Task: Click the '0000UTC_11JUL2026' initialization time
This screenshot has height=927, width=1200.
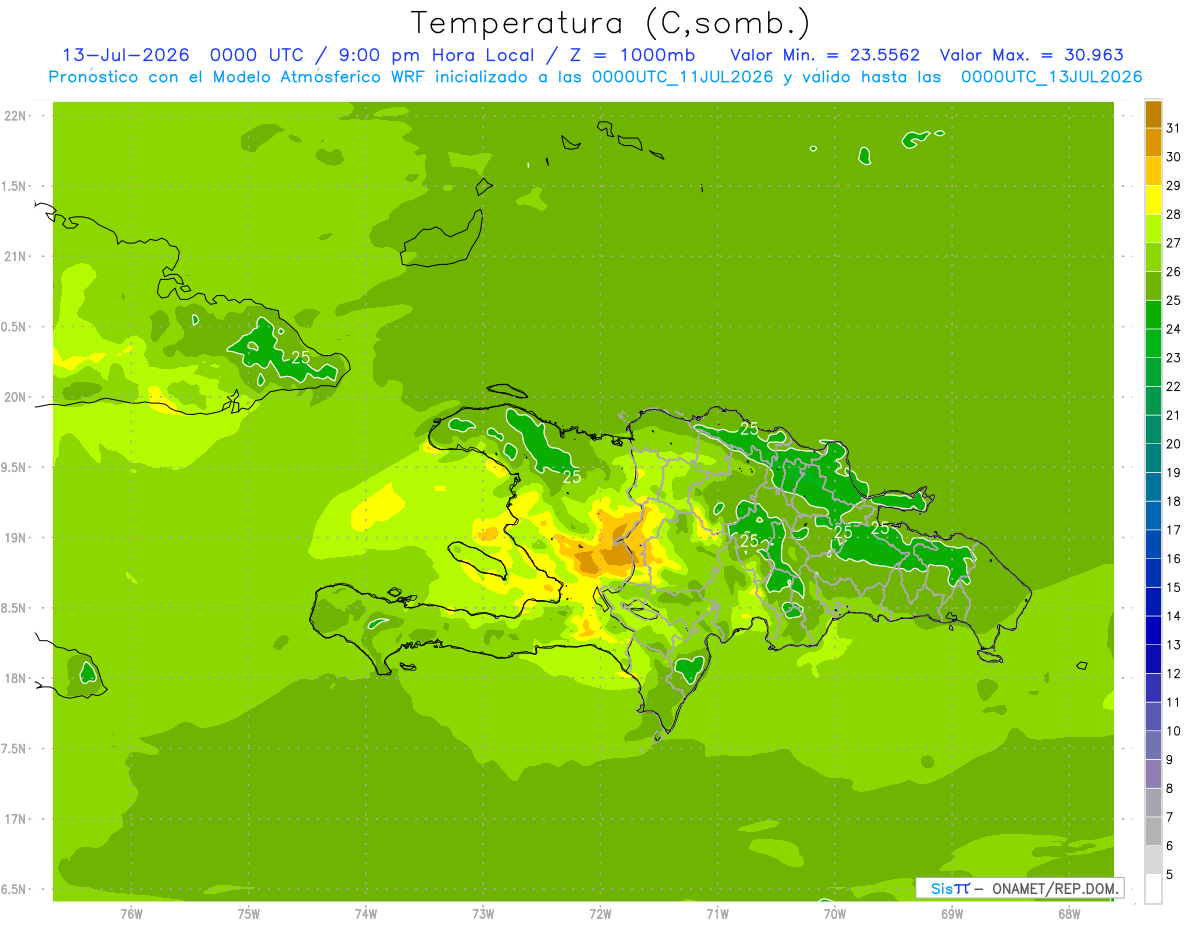Action: pyautogui.click(x=683, y=77)
